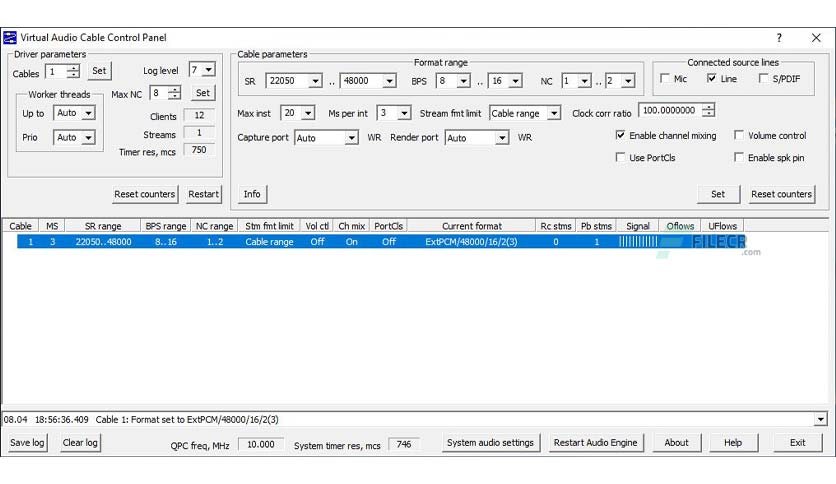The width and height of the screenshot is (836, 484).
Task: Enable the Volume control checkbox
Action: tap(738, 135)
